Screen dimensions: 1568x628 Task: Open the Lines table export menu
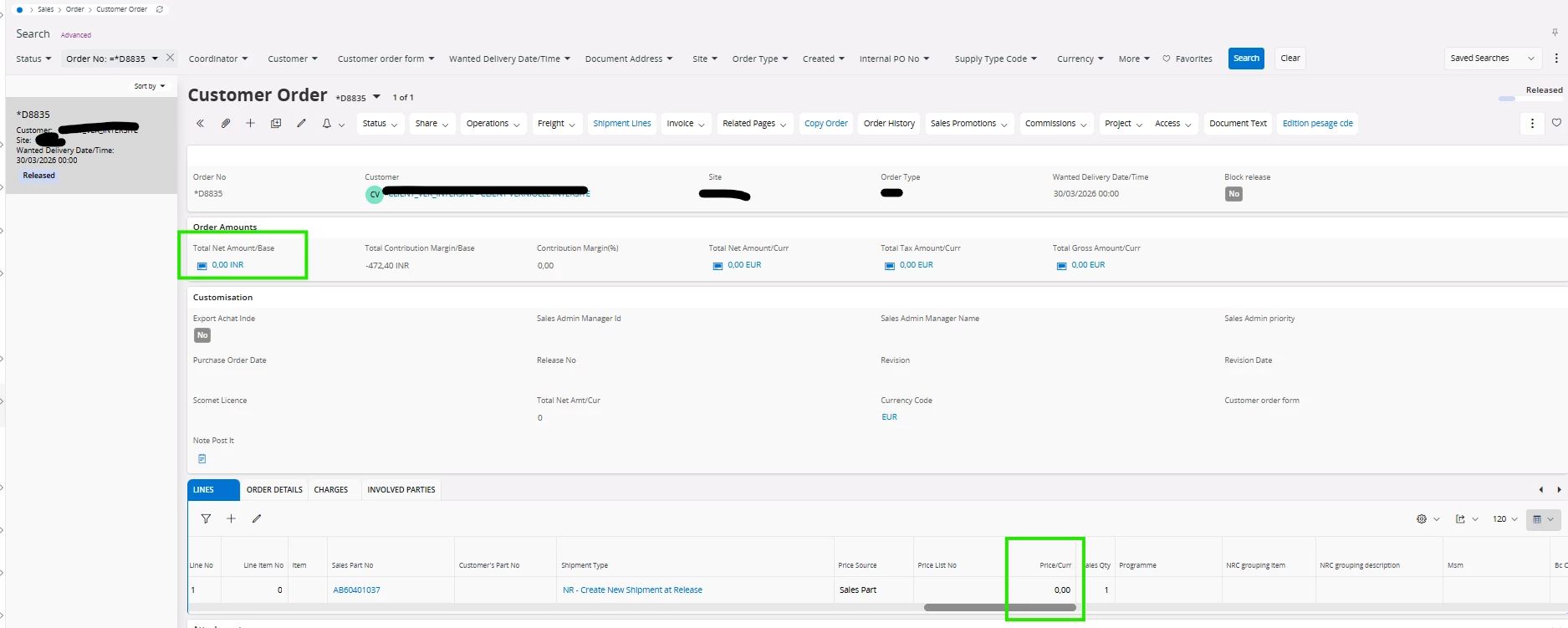coord(1467,519)
